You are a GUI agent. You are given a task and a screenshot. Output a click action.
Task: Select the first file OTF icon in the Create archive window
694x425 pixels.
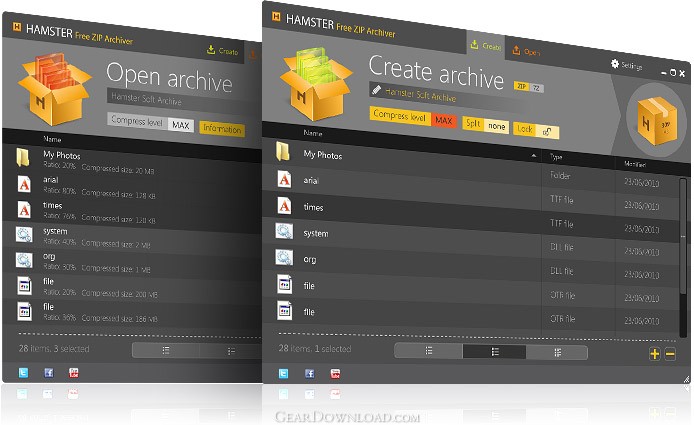(285, 284)
